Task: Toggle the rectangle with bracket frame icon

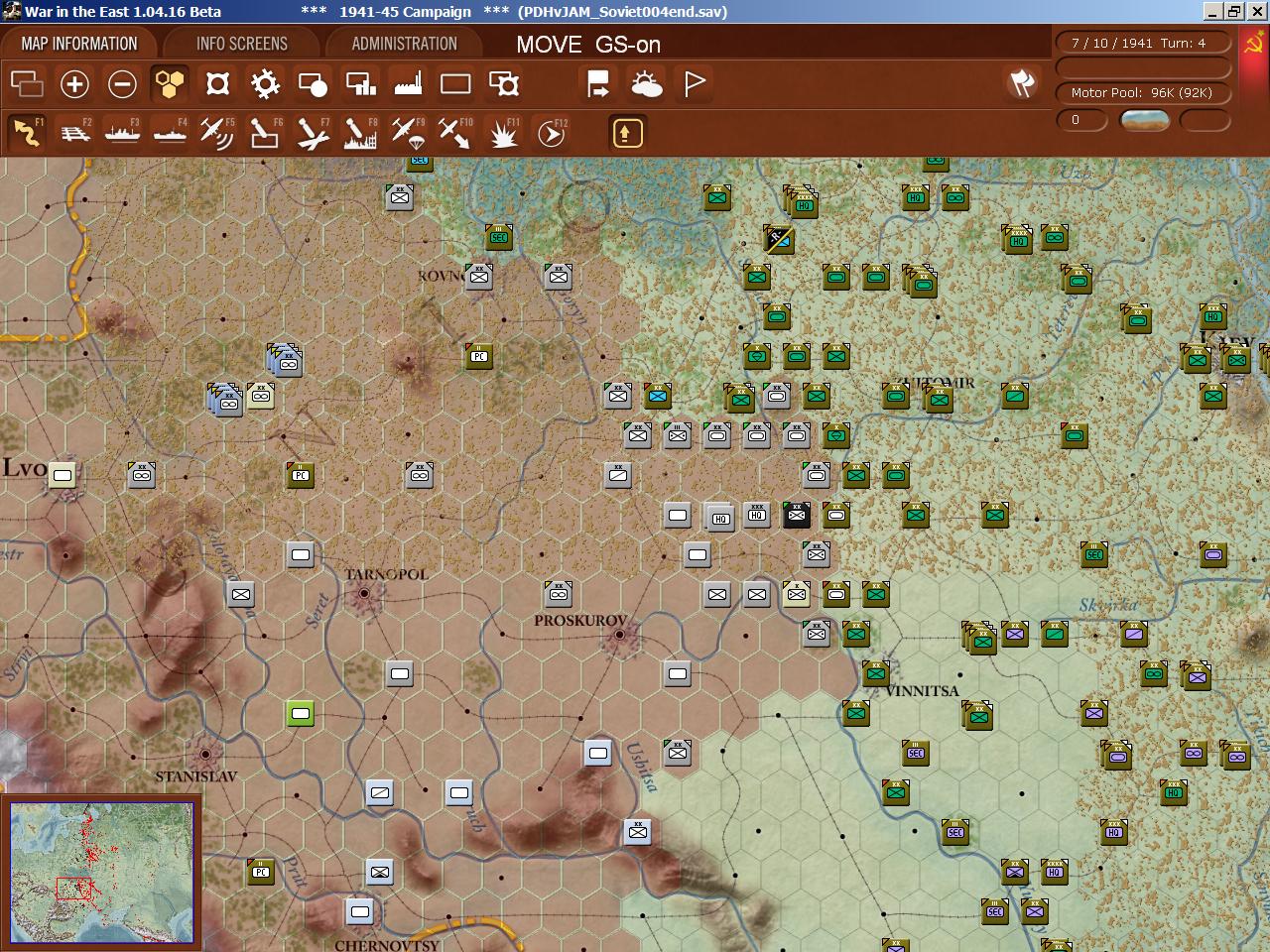Action: pyautogui.click(x=504, y=84)
